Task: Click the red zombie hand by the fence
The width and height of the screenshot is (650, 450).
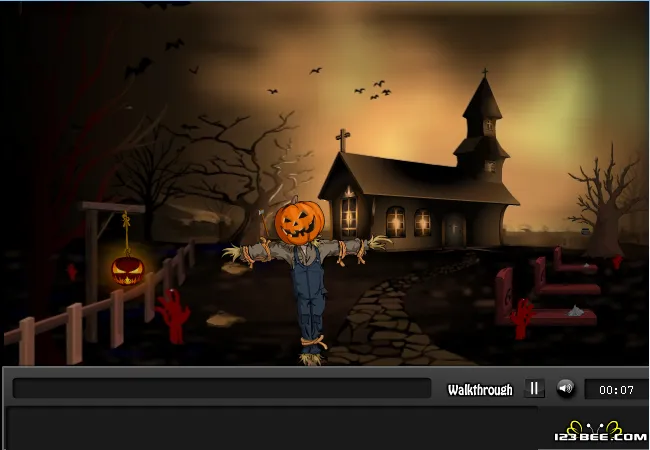Action: click(173, 316)
